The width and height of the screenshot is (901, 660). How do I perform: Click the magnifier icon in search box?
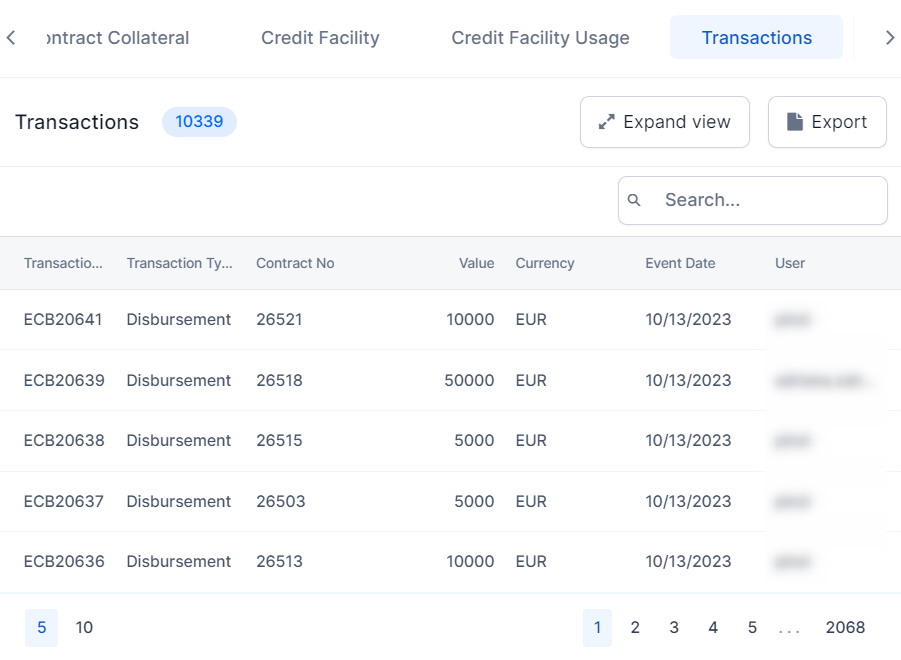pos(634,201)
